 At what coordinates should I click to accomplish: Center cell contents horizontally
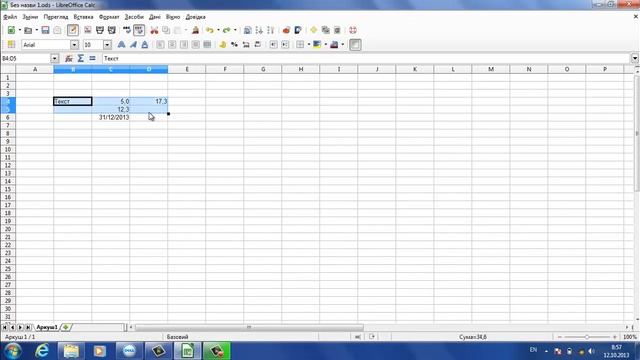[x=172, y=44]
